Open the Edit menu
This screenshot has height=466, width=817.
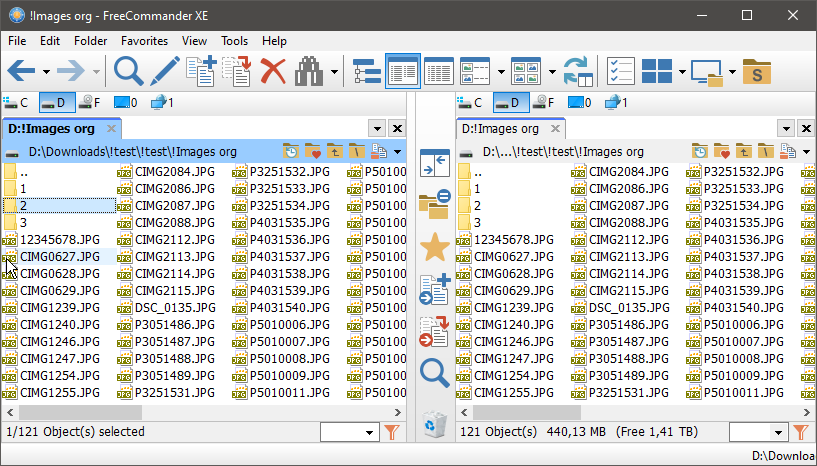(50, 41)
